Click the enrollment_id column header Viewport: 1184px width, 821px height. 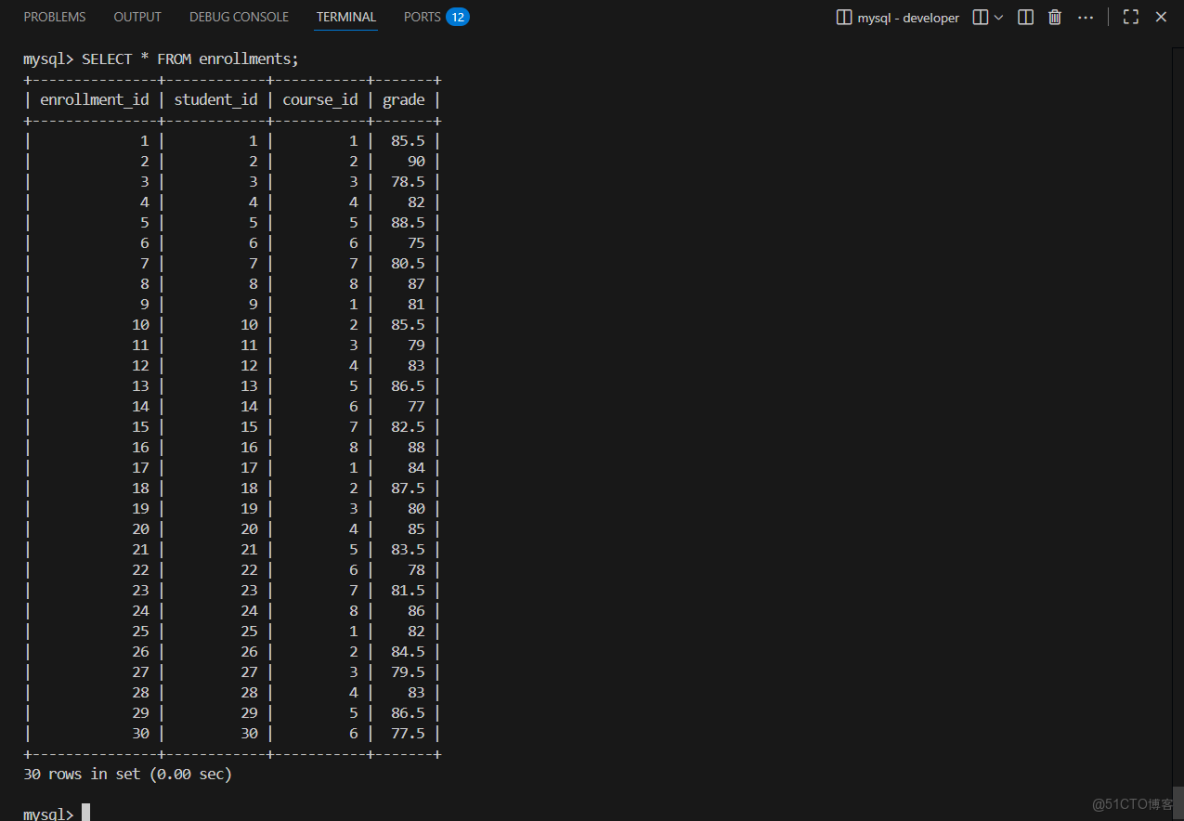click(x=94, y=100)
